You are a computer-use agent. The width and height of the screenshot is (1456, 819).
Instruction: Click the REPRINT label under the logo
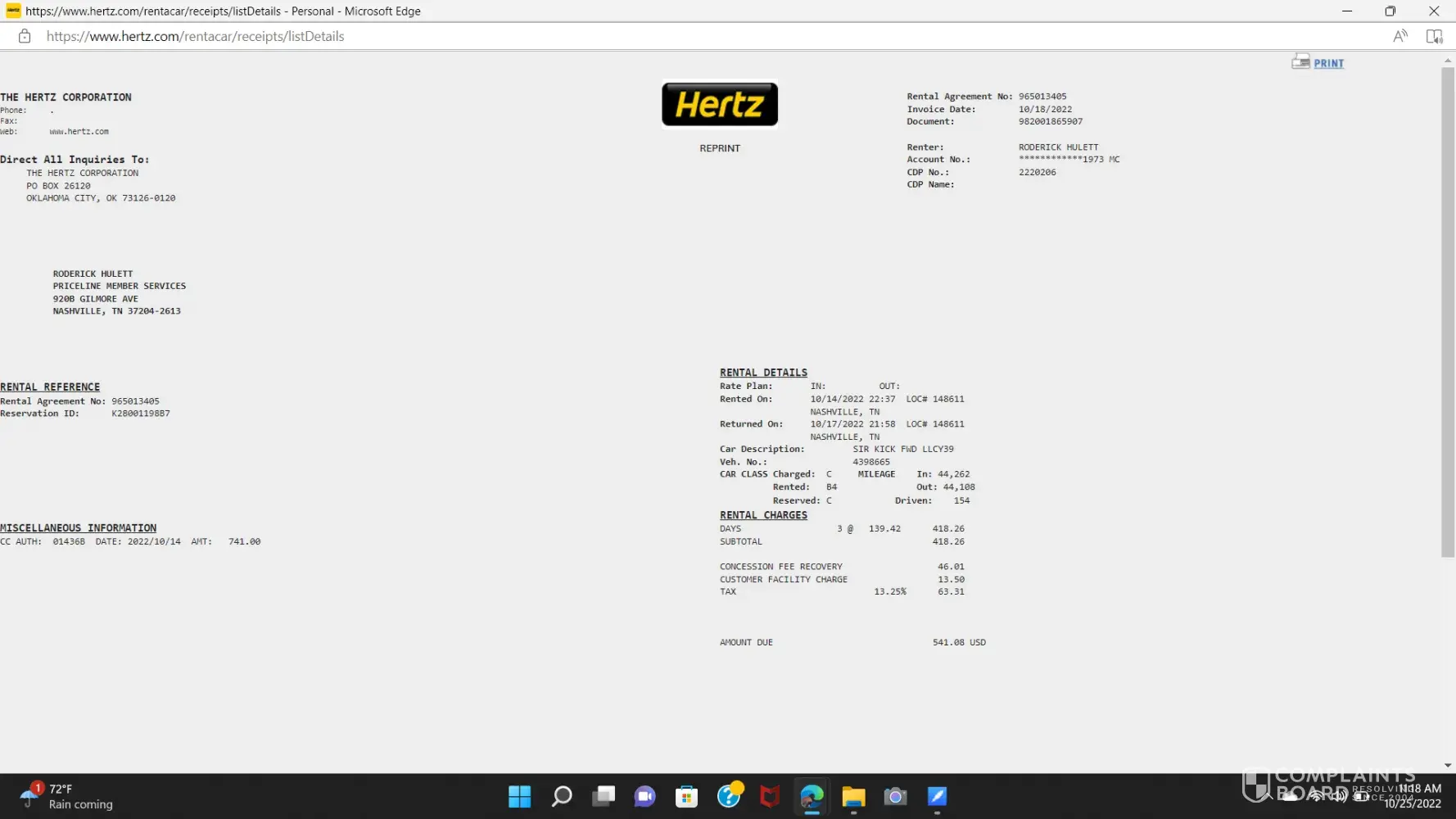(x=720, y=148)
